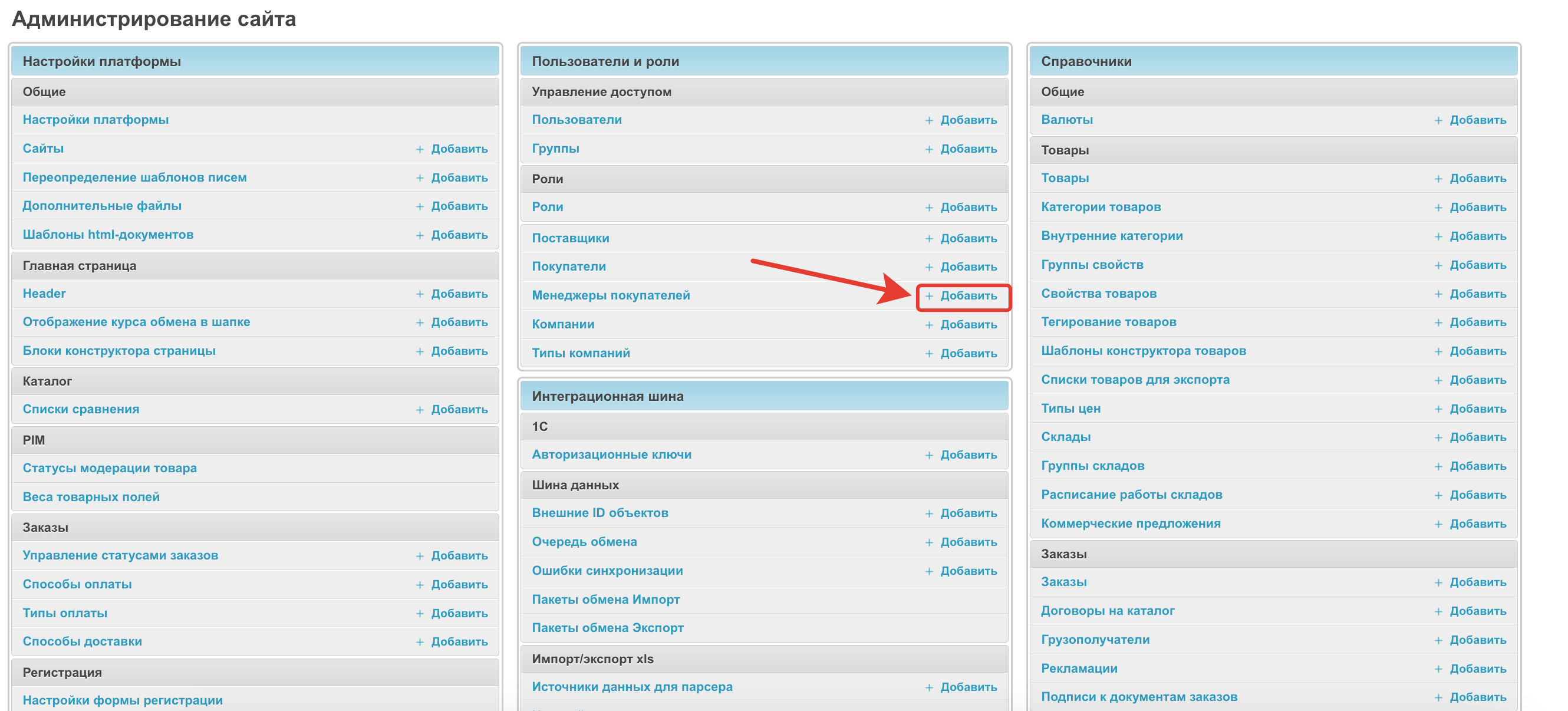Click plus icon for Авторизационные ключи
The width and height of the screenshot is (1568, 711).
click(x=929, y=455)
